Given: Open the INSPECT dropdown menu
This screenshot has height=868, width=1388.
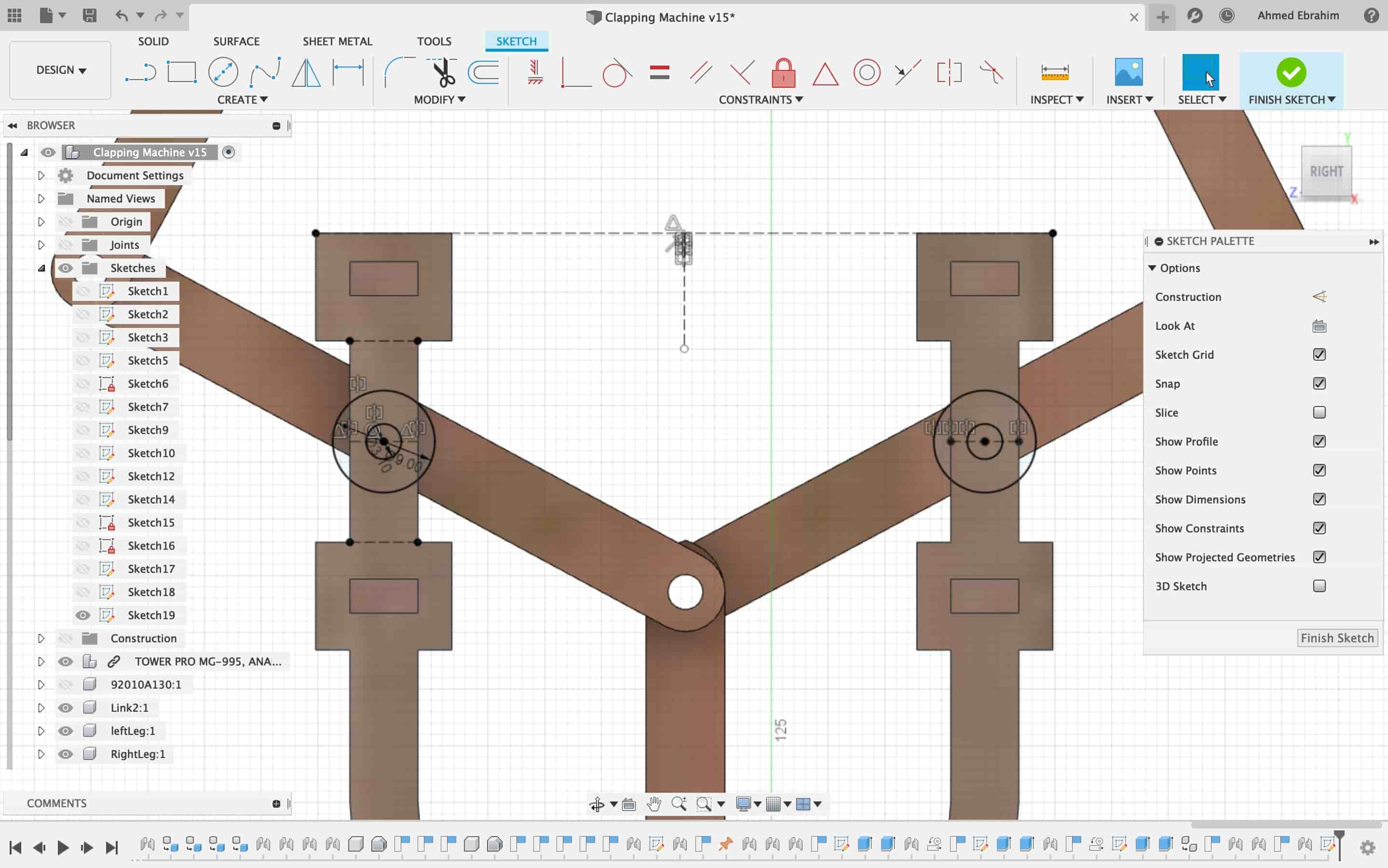Looking at the screenshot, I should click(x=1057, y=99).
